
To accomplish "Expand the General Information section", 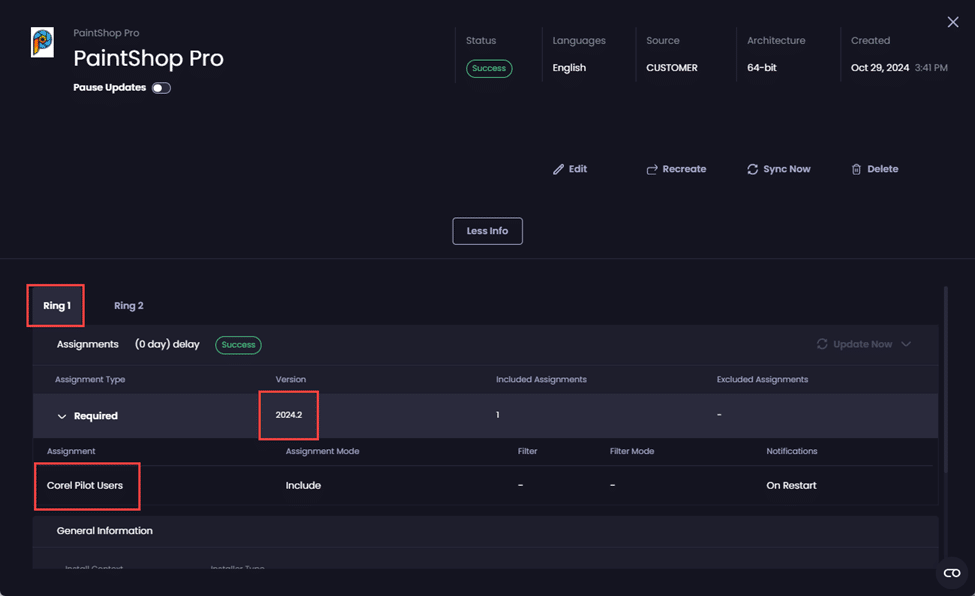I will (105, 531).
